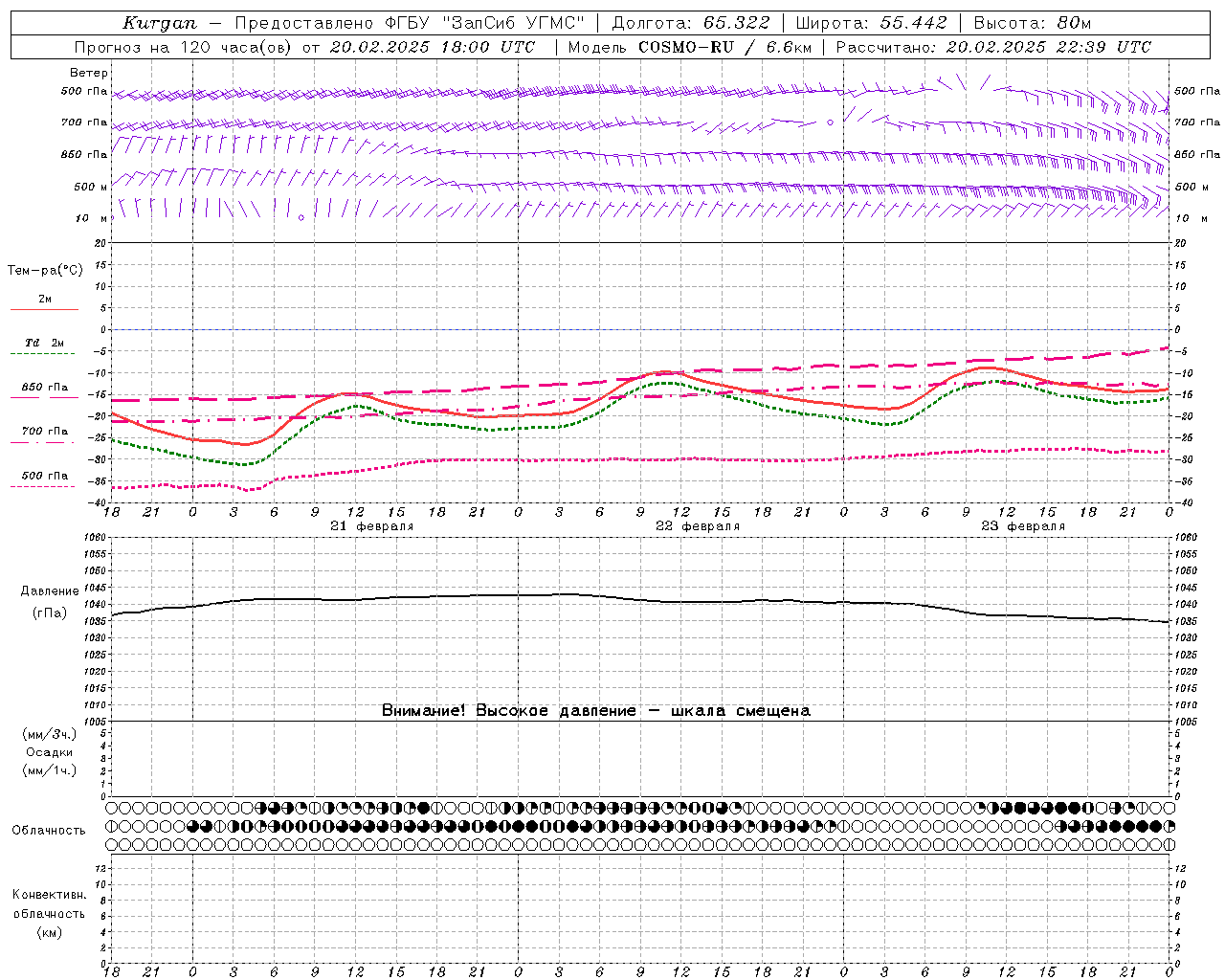Click the "23 февраля" date label

(1023, 526)
